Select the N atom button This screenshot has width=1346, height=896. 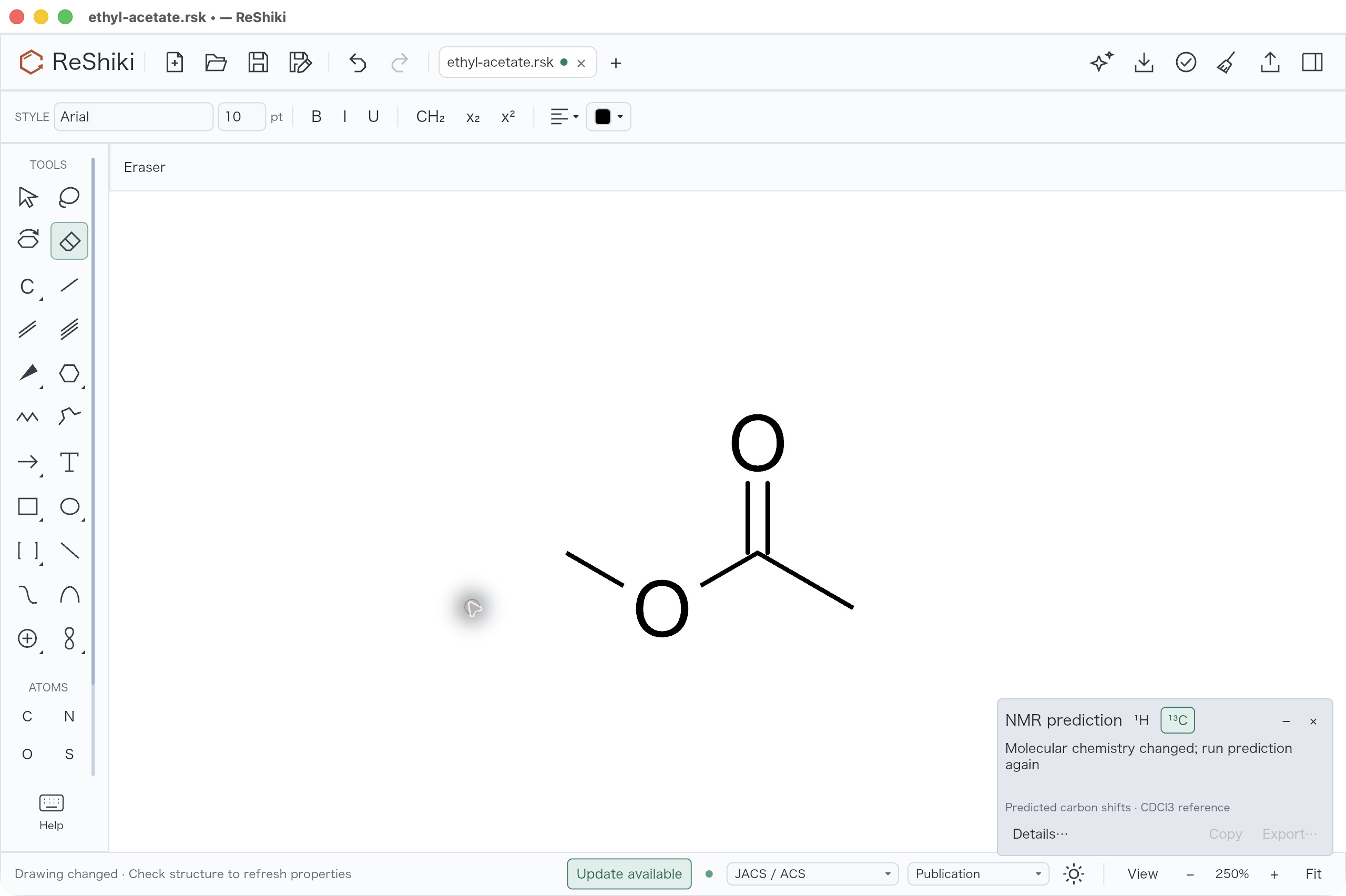(69, 716)
